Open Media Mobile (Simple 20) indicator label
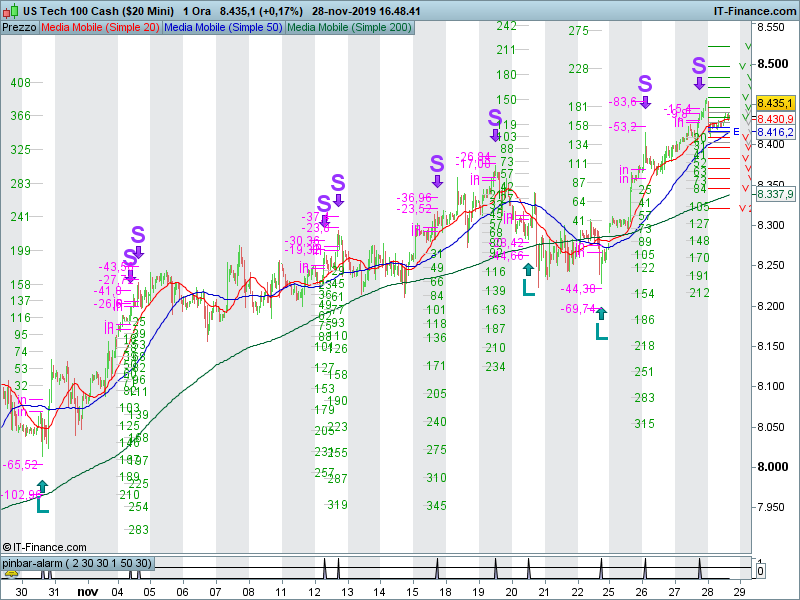This screenshot has height=600, width=800. coord(101,28)
